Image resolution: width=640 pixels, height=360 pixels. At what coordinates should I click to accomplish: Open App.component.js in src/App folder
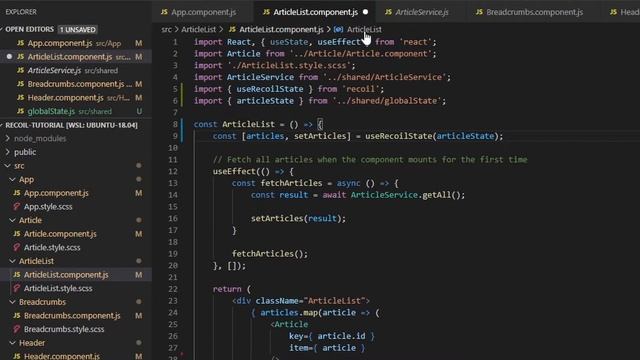click(x=76, y=193)
